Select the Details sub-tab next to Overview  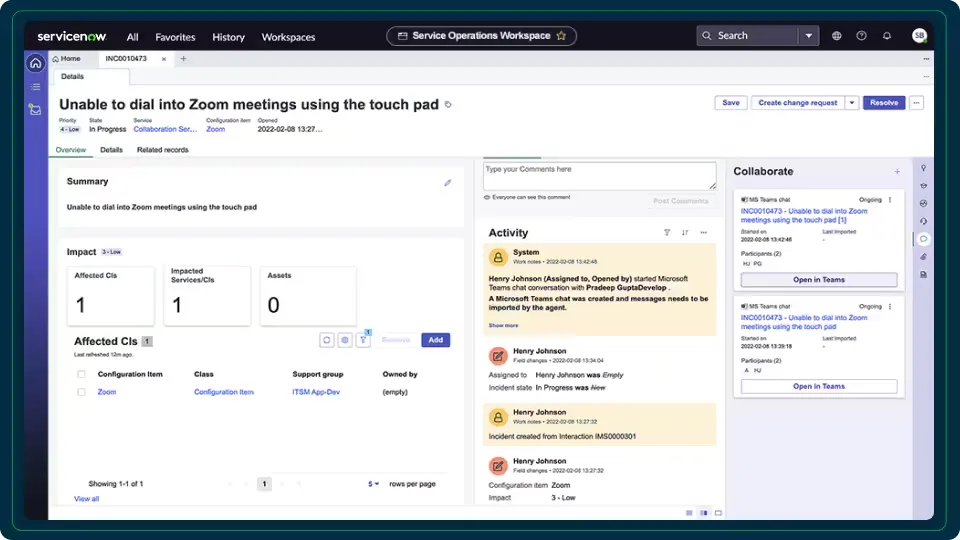[x=111, y=150]
